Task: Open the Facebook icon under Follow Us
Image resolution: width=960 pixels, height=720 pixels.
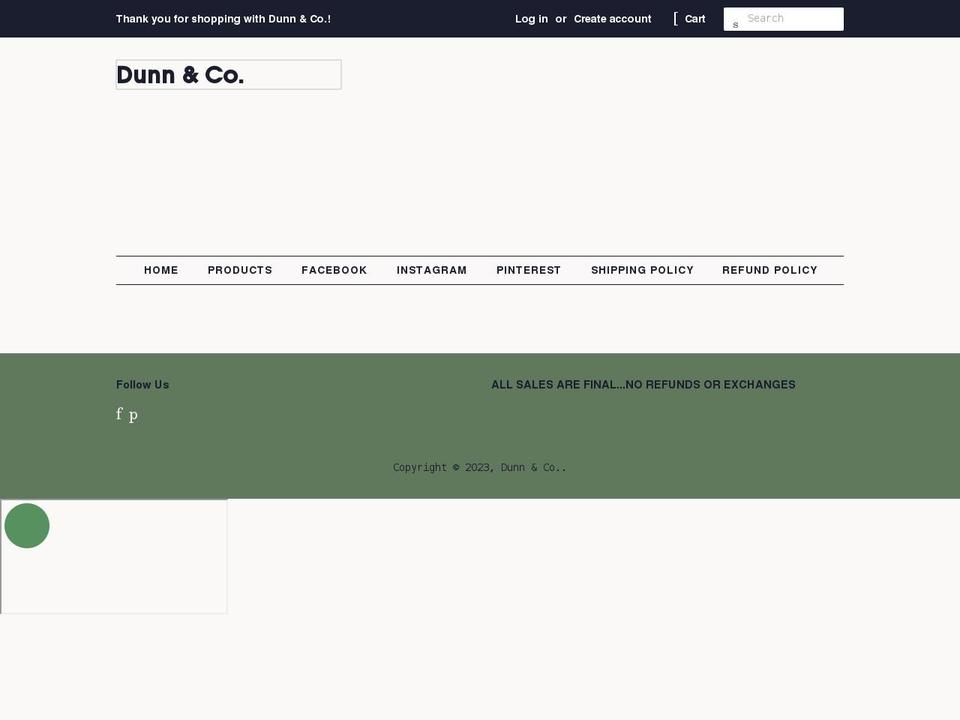Action: (x=119, y=414)
